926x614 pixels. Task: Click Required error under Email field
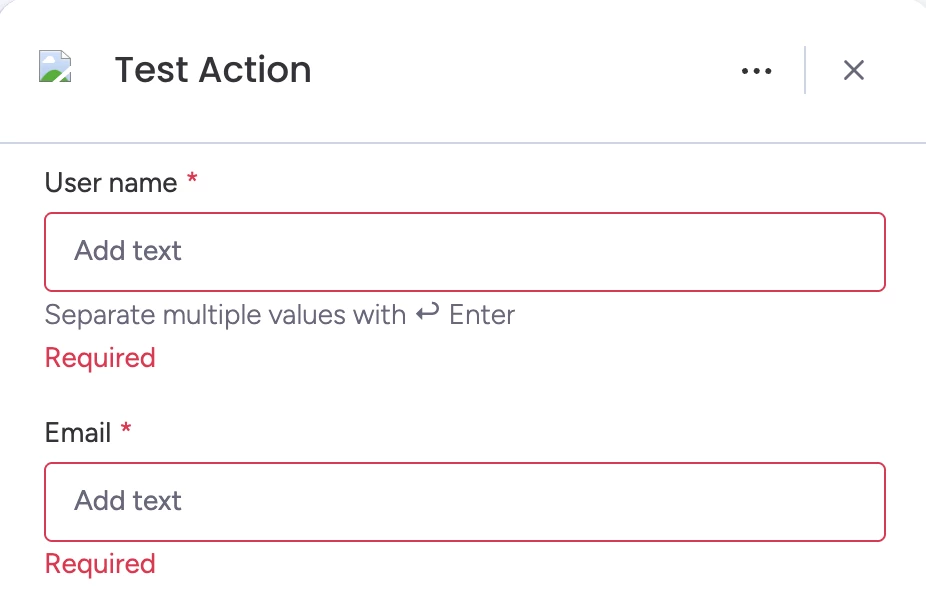(x=100, y=564)
